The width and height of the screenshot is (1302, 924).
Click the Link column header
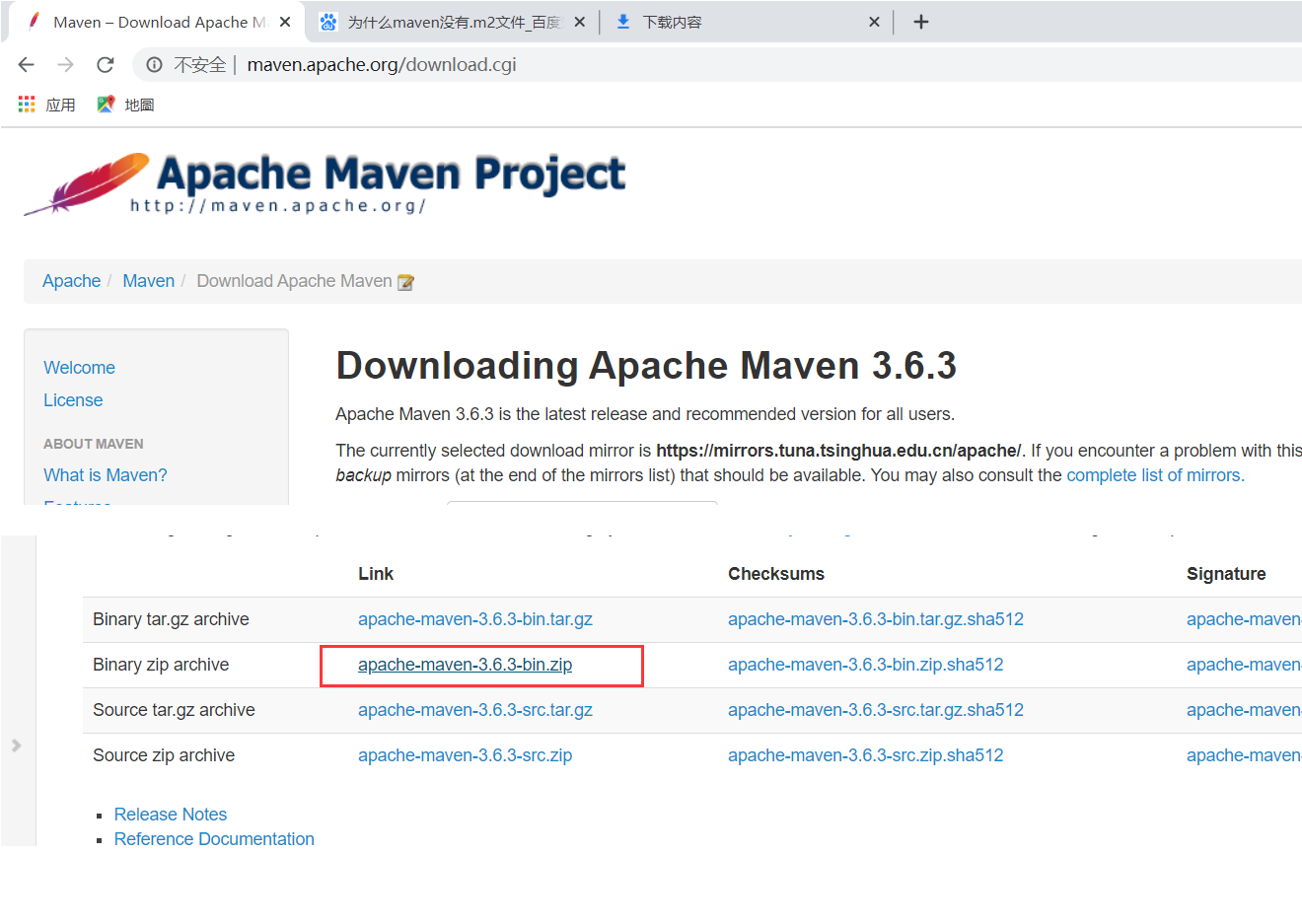[x=376, y=574]
